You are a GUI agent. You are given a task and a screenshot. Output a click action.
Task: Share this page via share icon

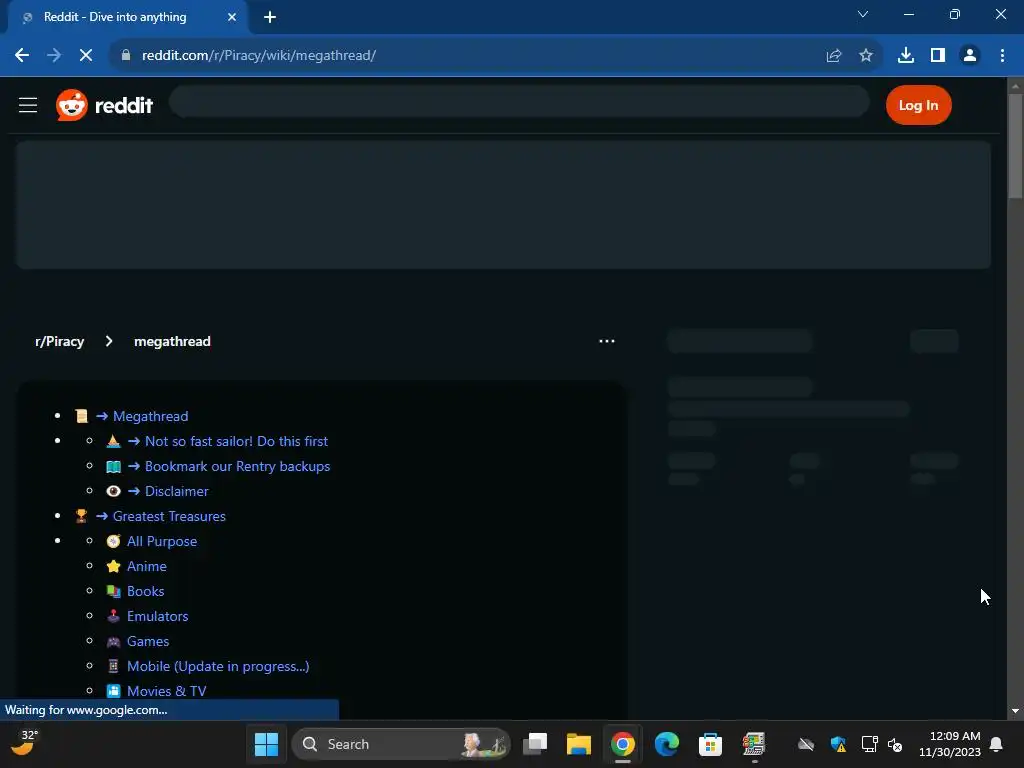click(834, 56)
